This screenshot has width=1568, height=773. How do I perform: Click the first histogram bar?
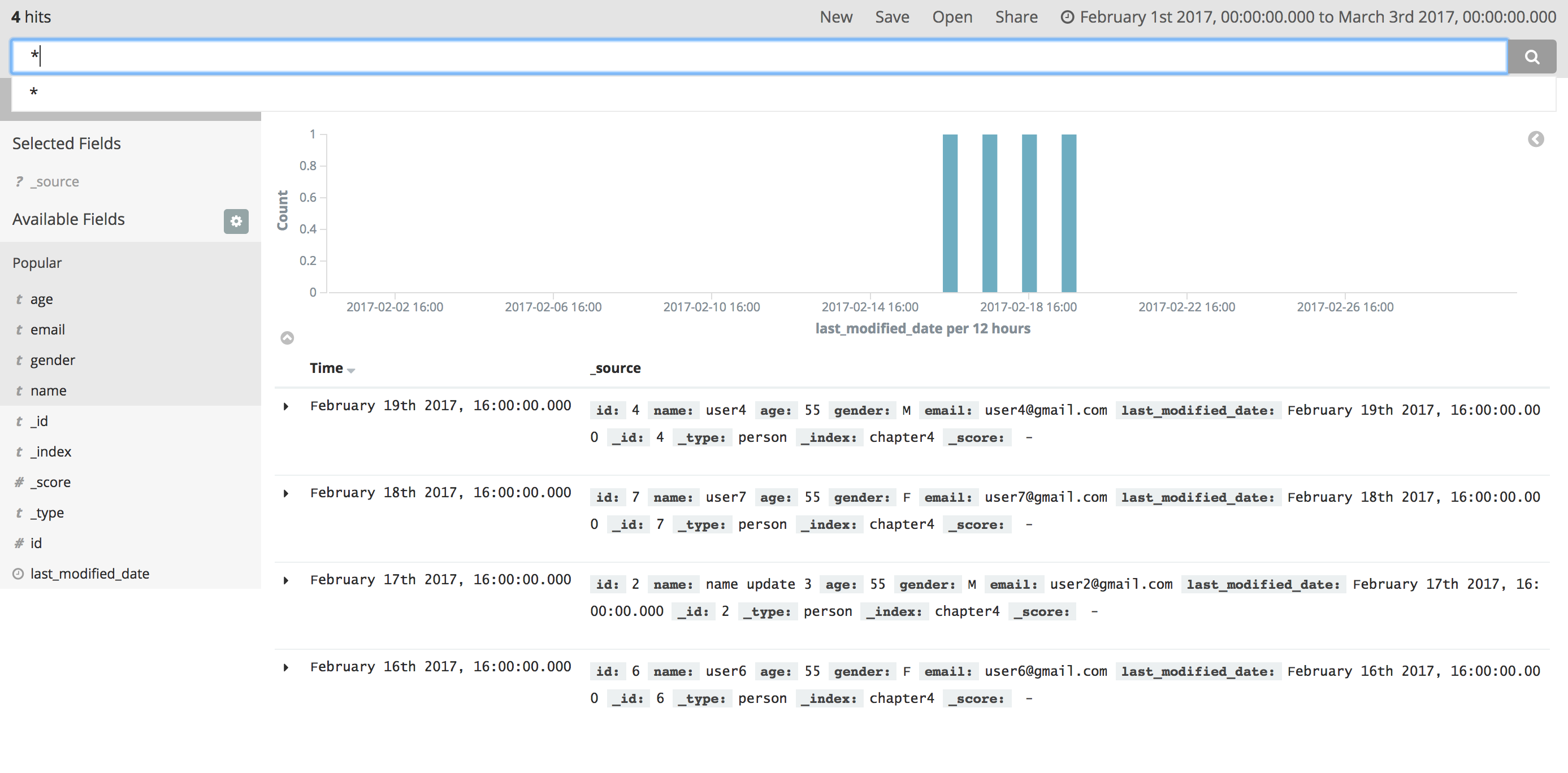(950, 213)
